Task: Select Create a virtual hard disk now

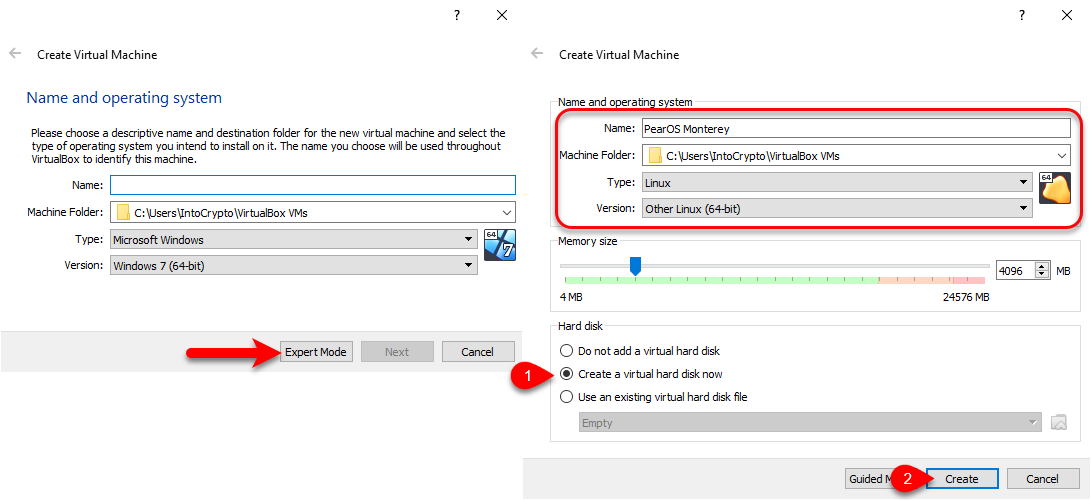Action: [x=642, y=373]
